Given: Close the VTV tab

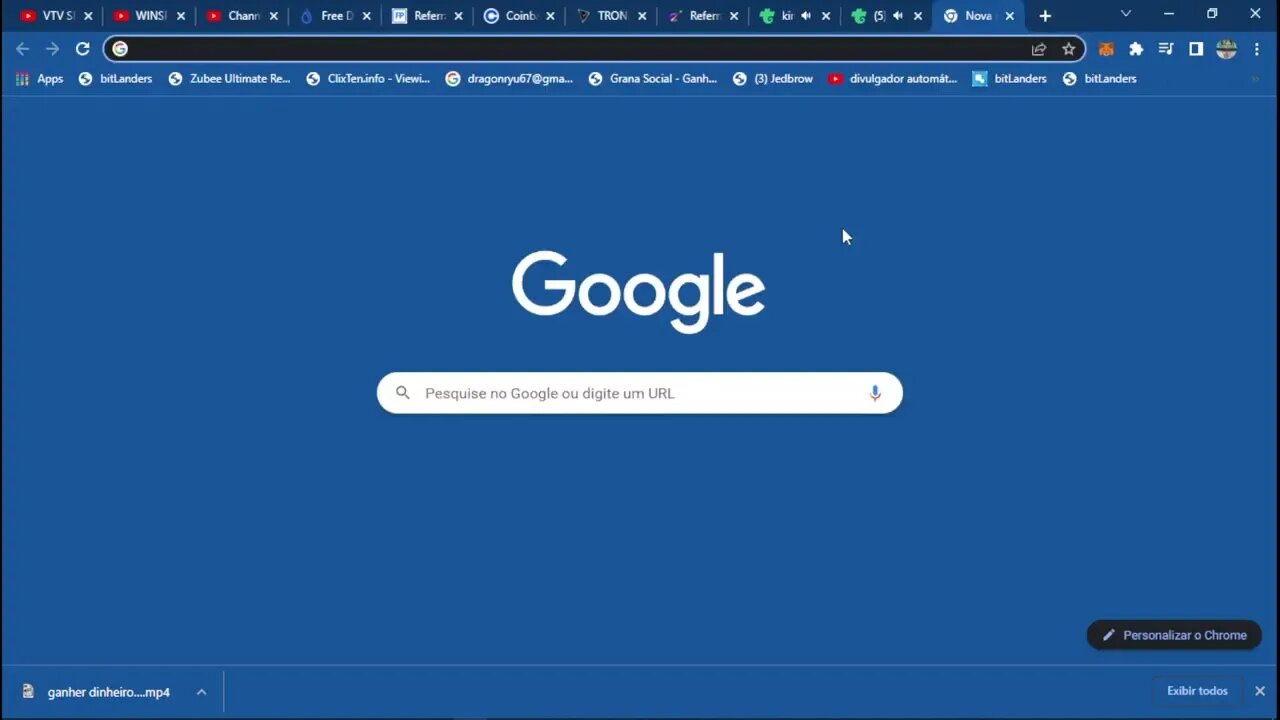Looking at the screenshot, I should click(x=88, y=16).
